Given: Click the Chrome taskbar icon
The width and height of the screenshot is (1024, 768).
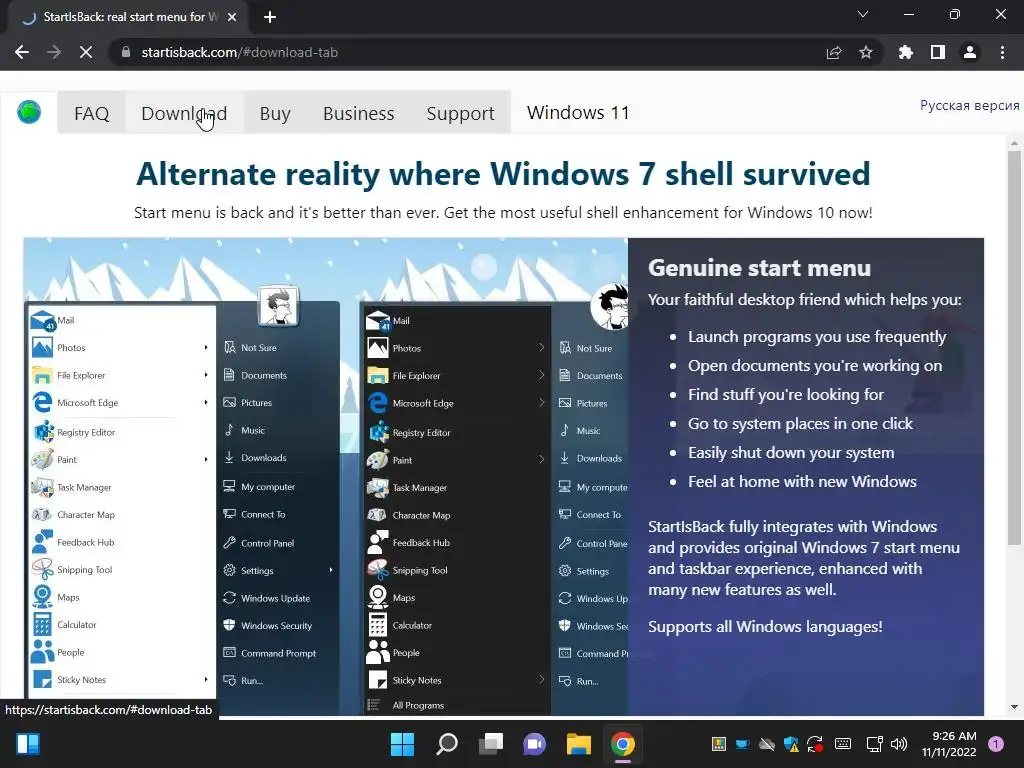Looking at the screenshot, I should 623,744.
